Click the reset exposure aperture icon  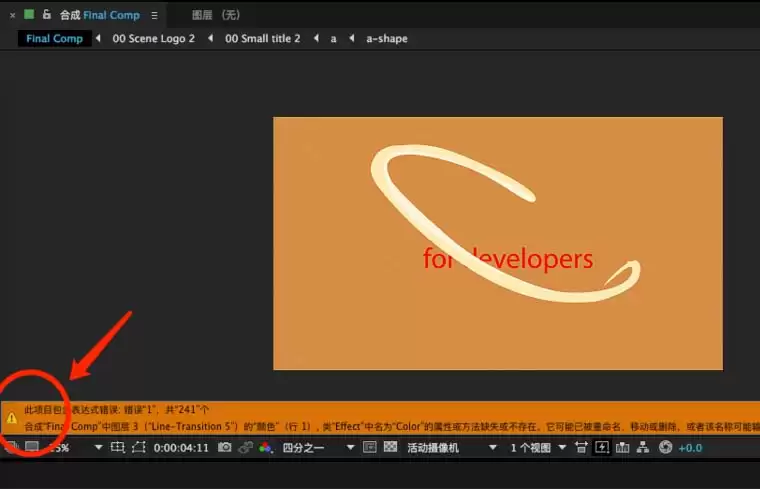click(665, 447)
